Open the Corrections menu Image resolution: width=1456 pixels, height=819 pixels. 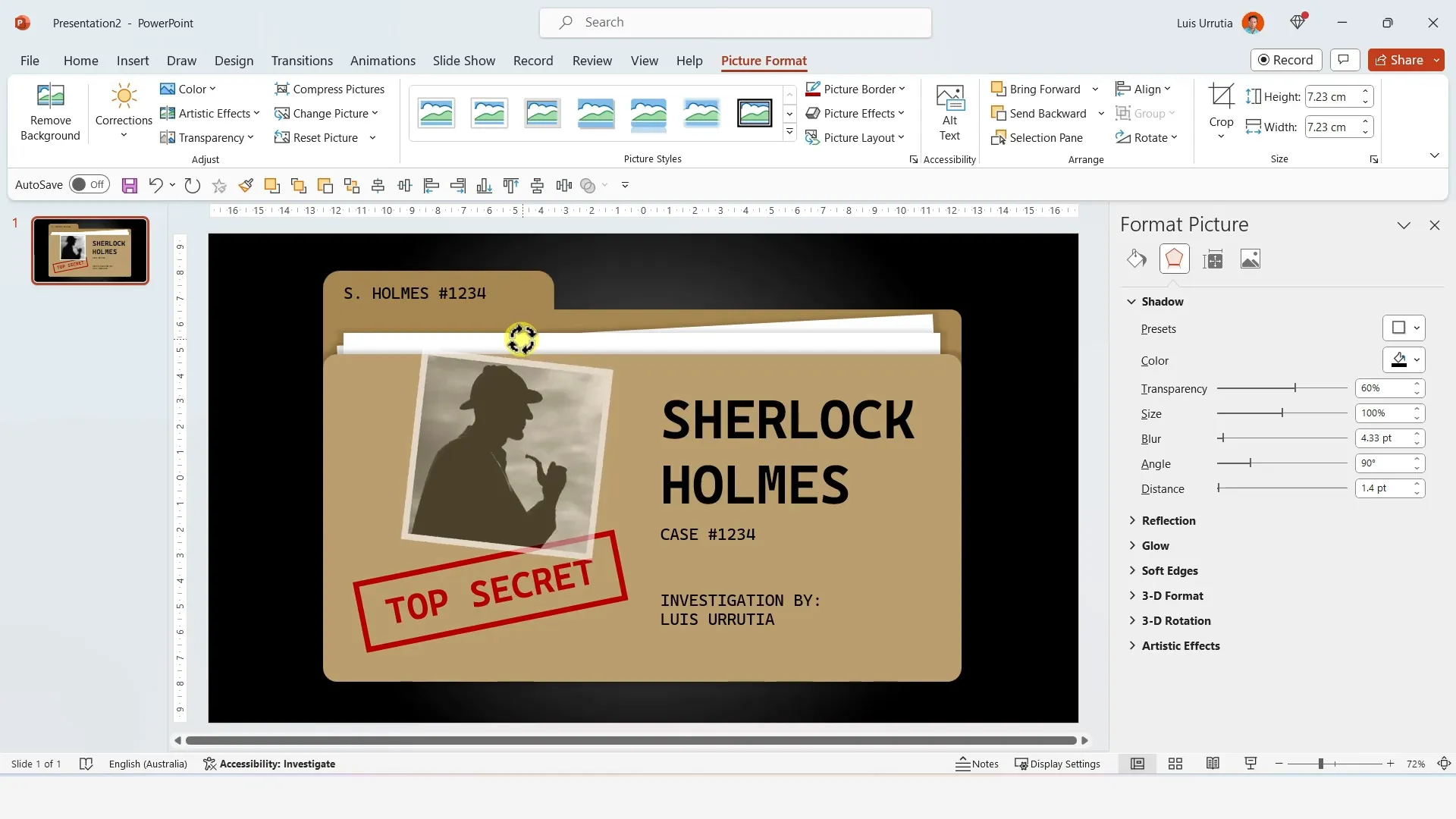point(124,112)
